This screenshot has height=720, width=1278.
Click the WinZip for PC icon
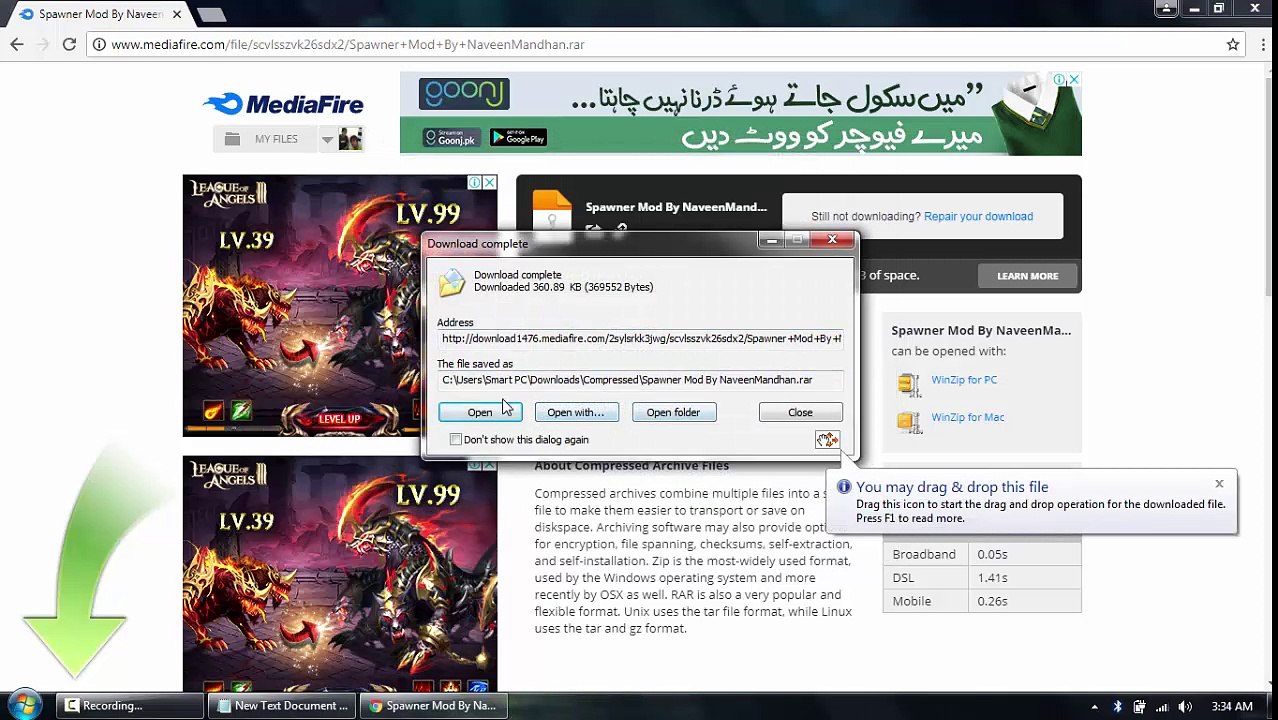pyautogui.click(x=908, y=383)
